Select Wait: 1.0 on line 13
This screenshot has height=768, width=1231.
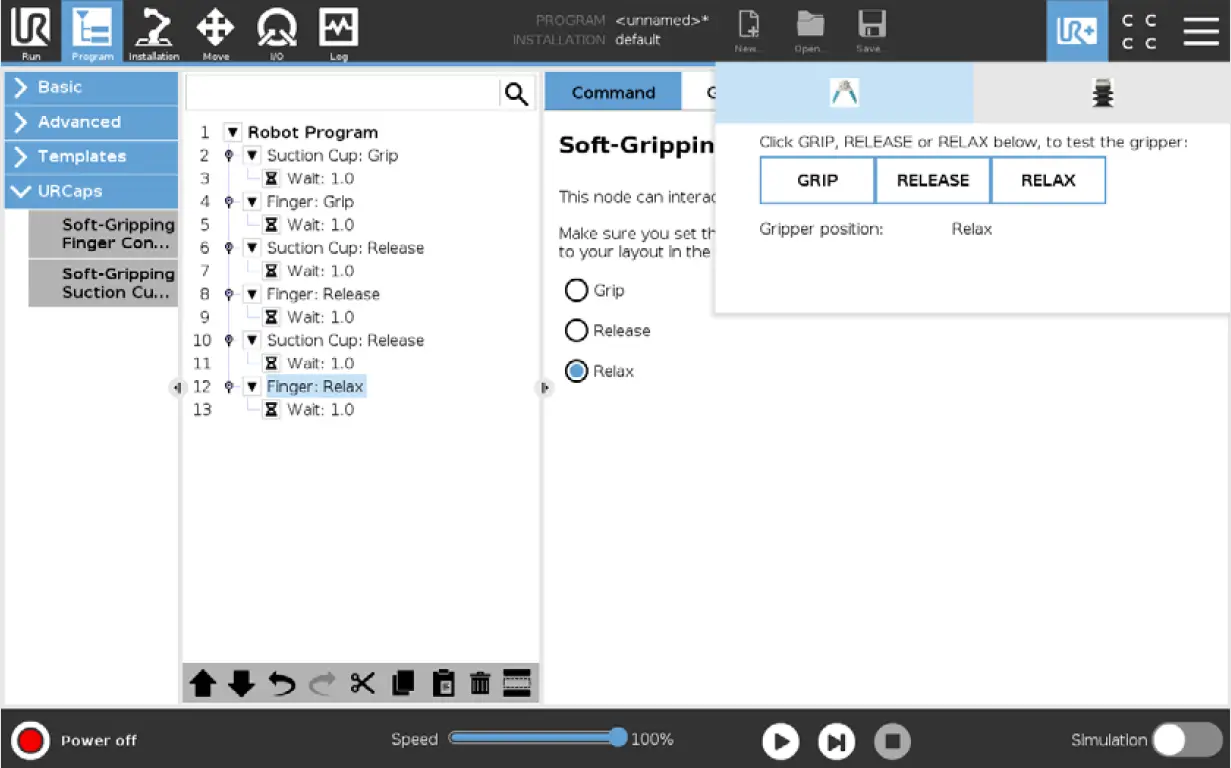click(x=320, y=409)
